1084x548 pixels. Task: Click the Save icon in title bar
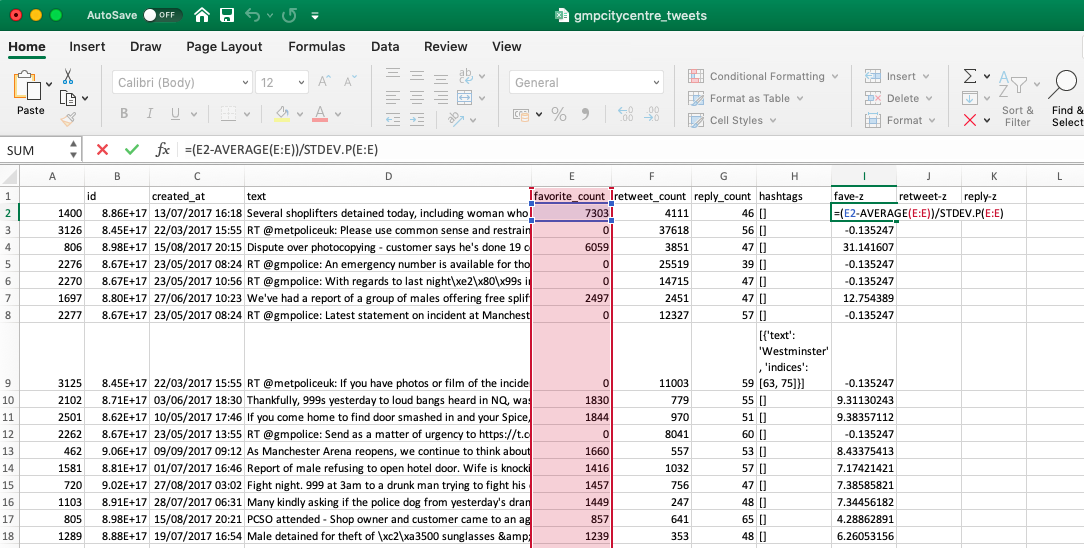(227, 16)
